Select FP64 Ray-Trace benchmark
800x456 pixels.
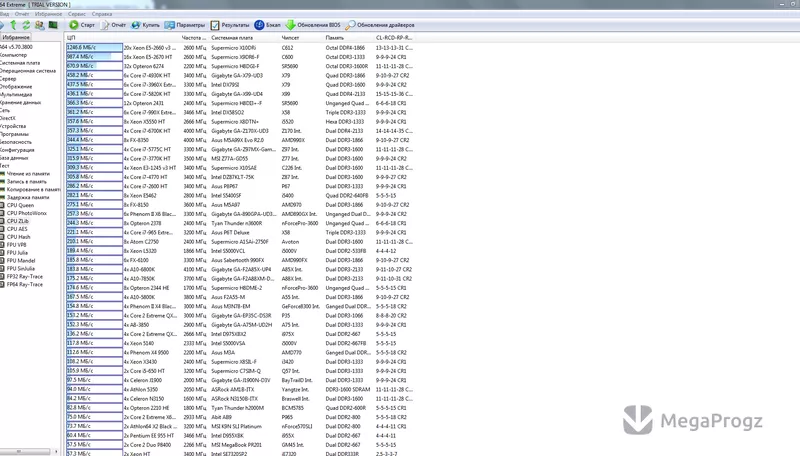[24, 285]
